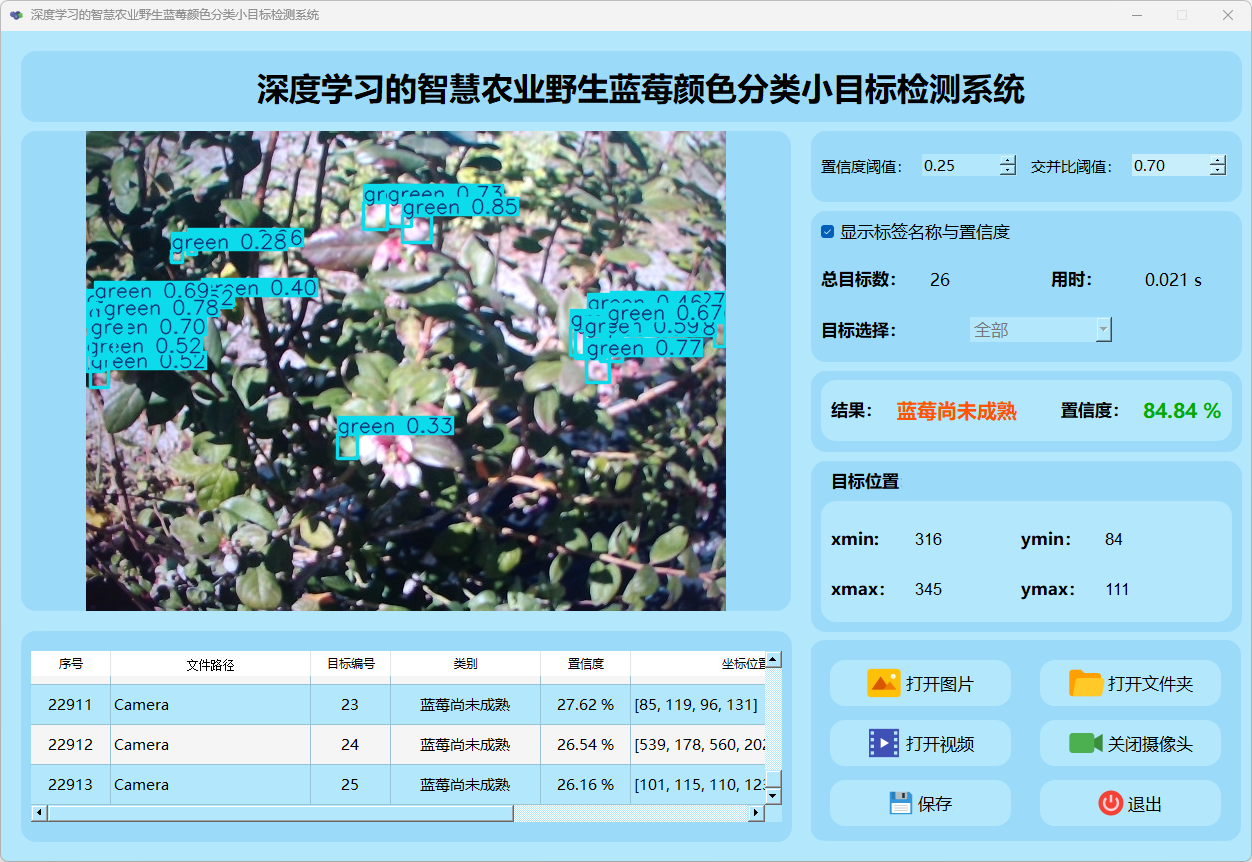Image resolution: width=1252 pixels, height=862 pixels.
Task: Increase the 置信度阈值 value with up arrow
Action: 1007,160
